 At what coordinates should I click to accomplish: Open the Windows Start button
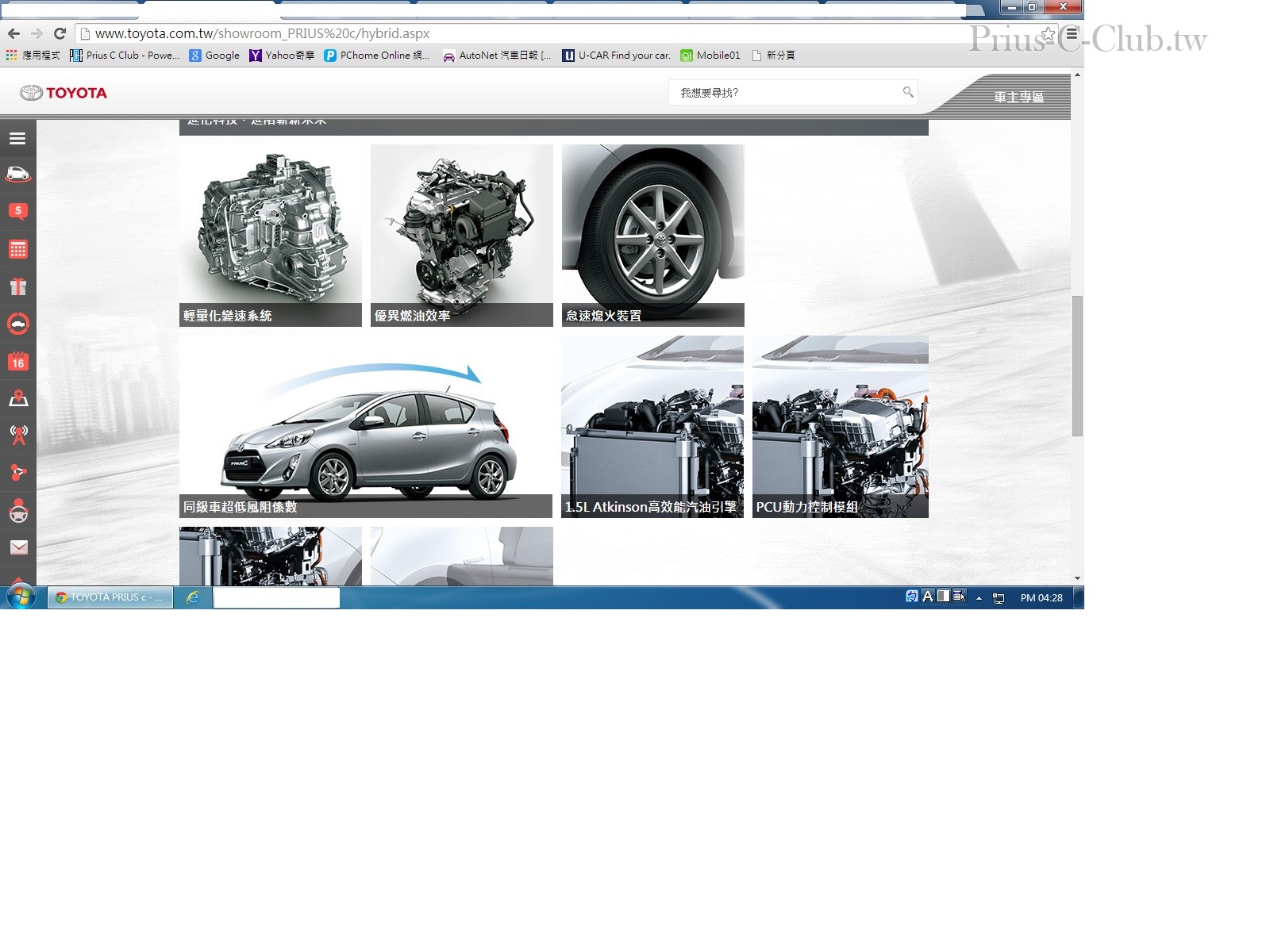(21, 597)
